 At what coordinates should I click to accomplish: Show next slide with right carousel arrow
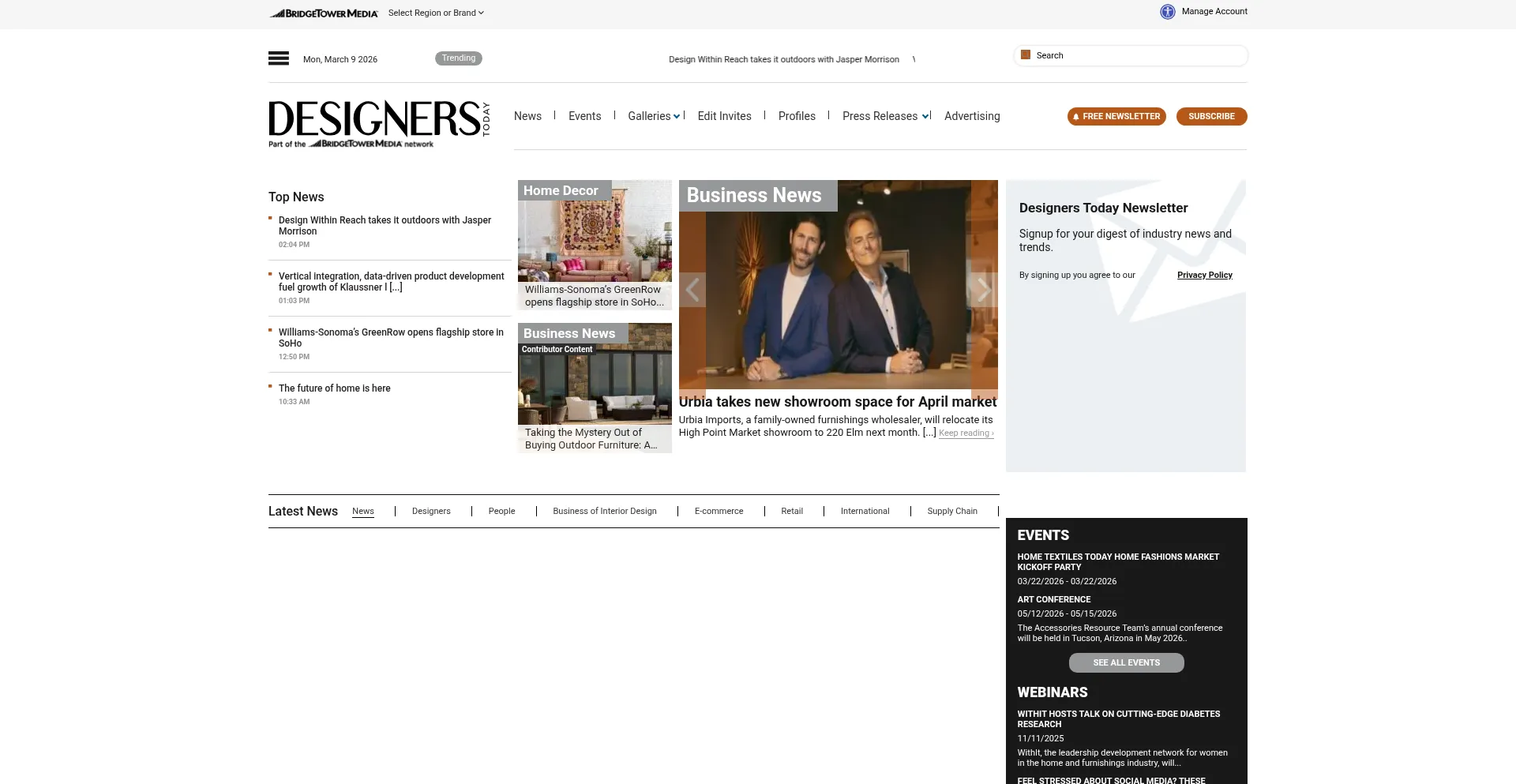pos(984,290)
